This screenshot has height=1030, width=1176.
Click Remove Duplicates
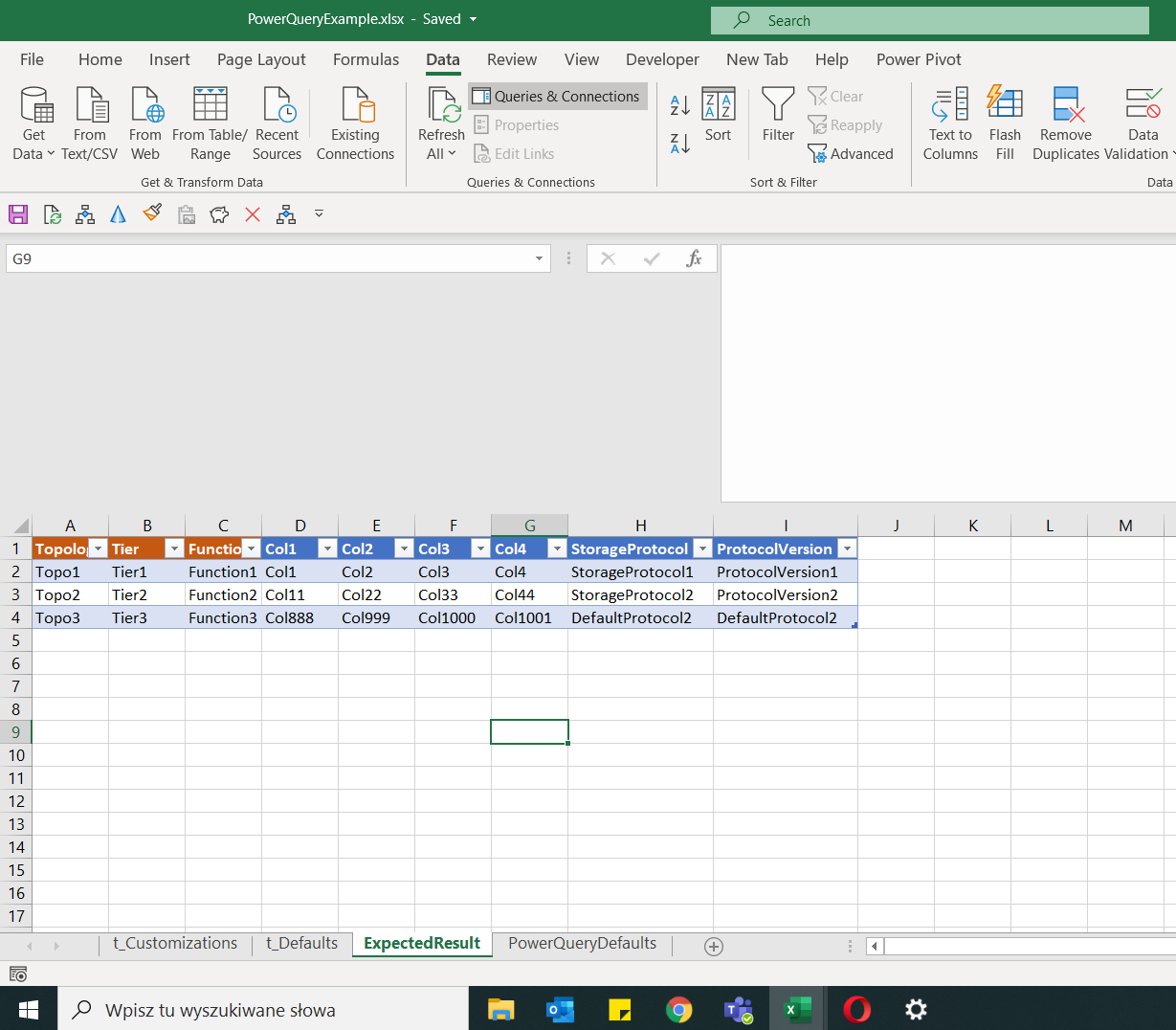1066,123
